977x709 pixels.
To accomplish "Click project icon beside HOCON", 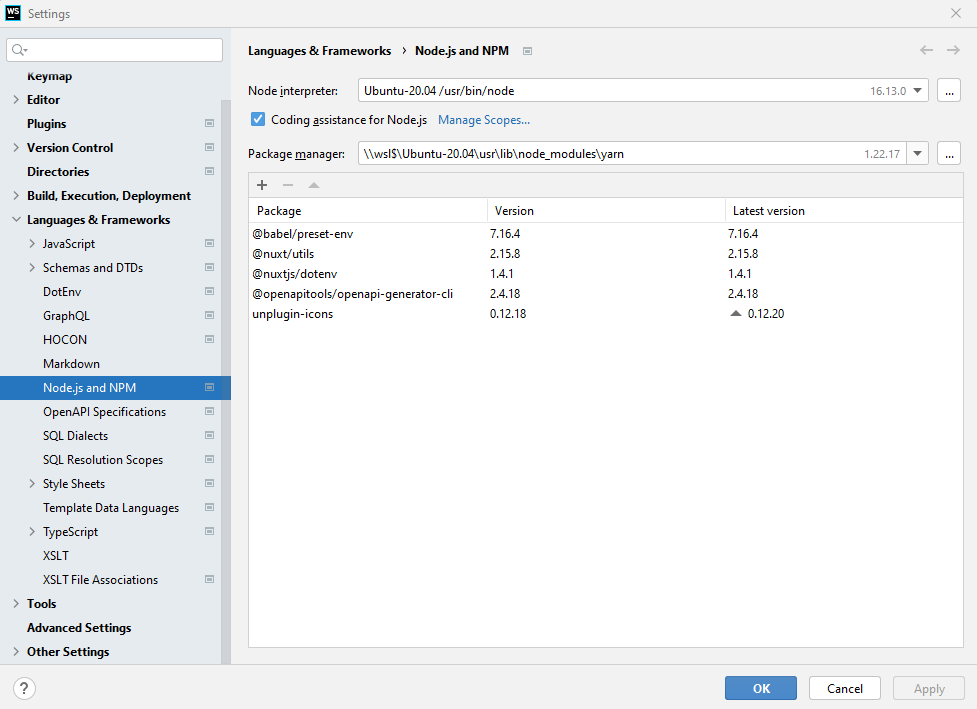I will point(209,340).
